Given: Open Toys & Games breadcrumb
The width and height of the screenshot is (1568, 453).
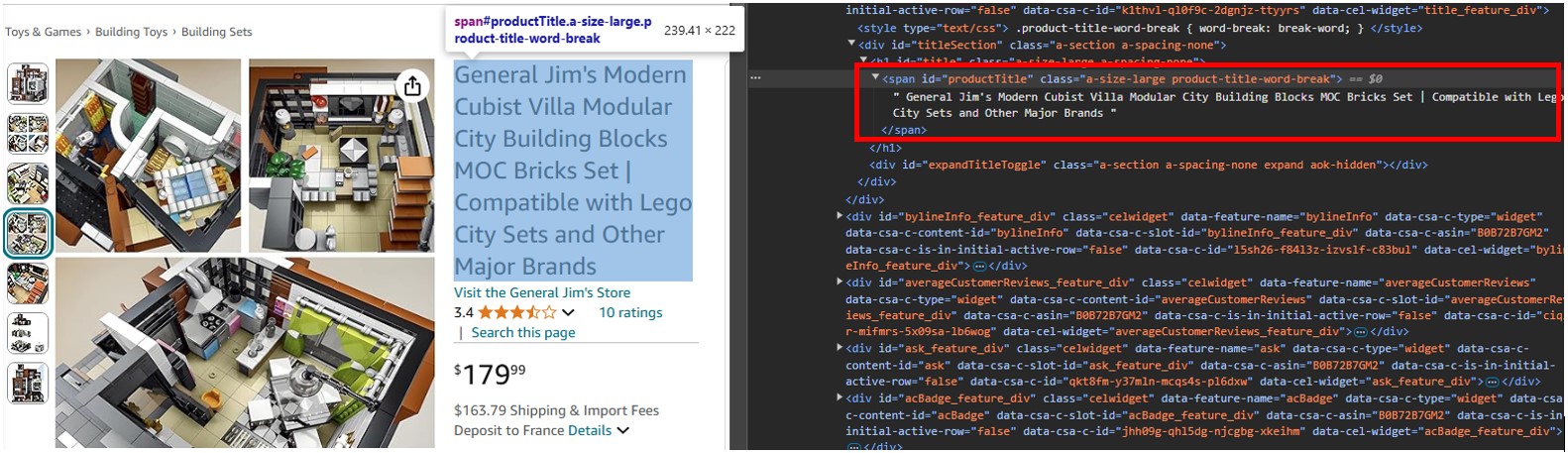Looking at the screenshot, I should pyautogui.click(x=44, y=32).
